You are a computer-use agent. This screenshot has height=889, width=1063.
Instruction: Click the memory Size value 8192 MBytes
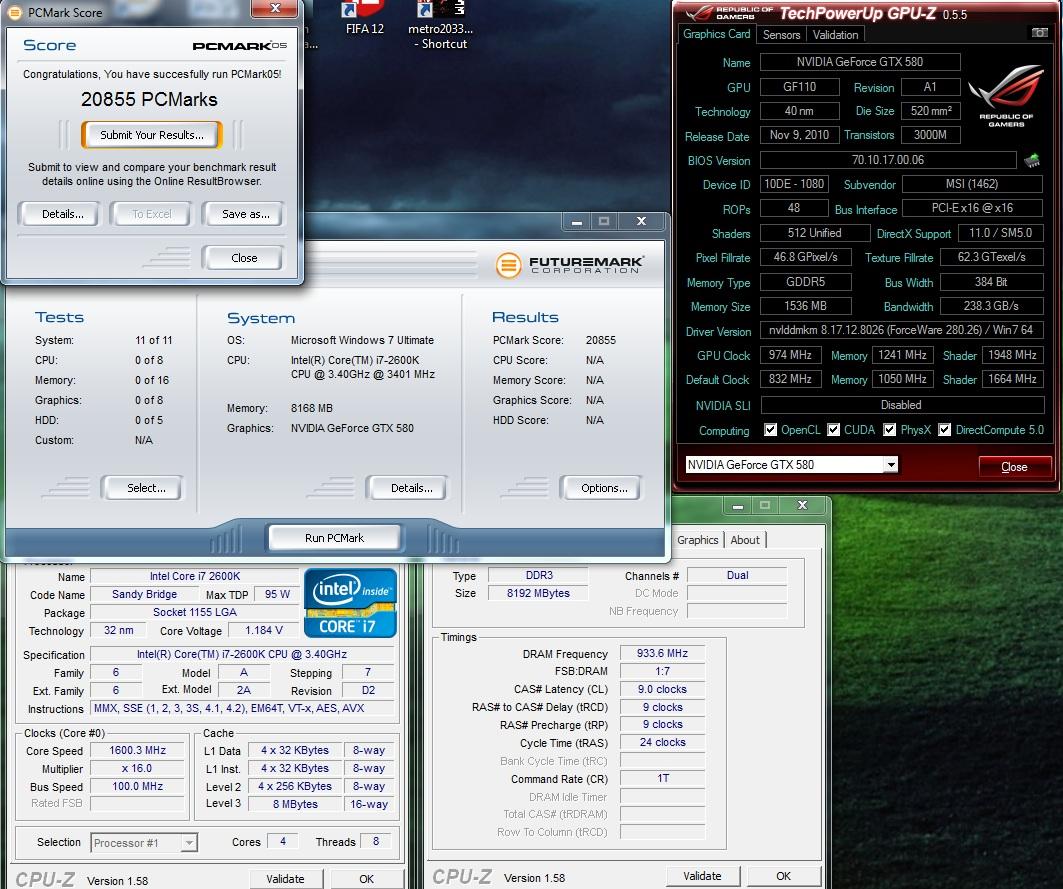(x=538, y=593)
